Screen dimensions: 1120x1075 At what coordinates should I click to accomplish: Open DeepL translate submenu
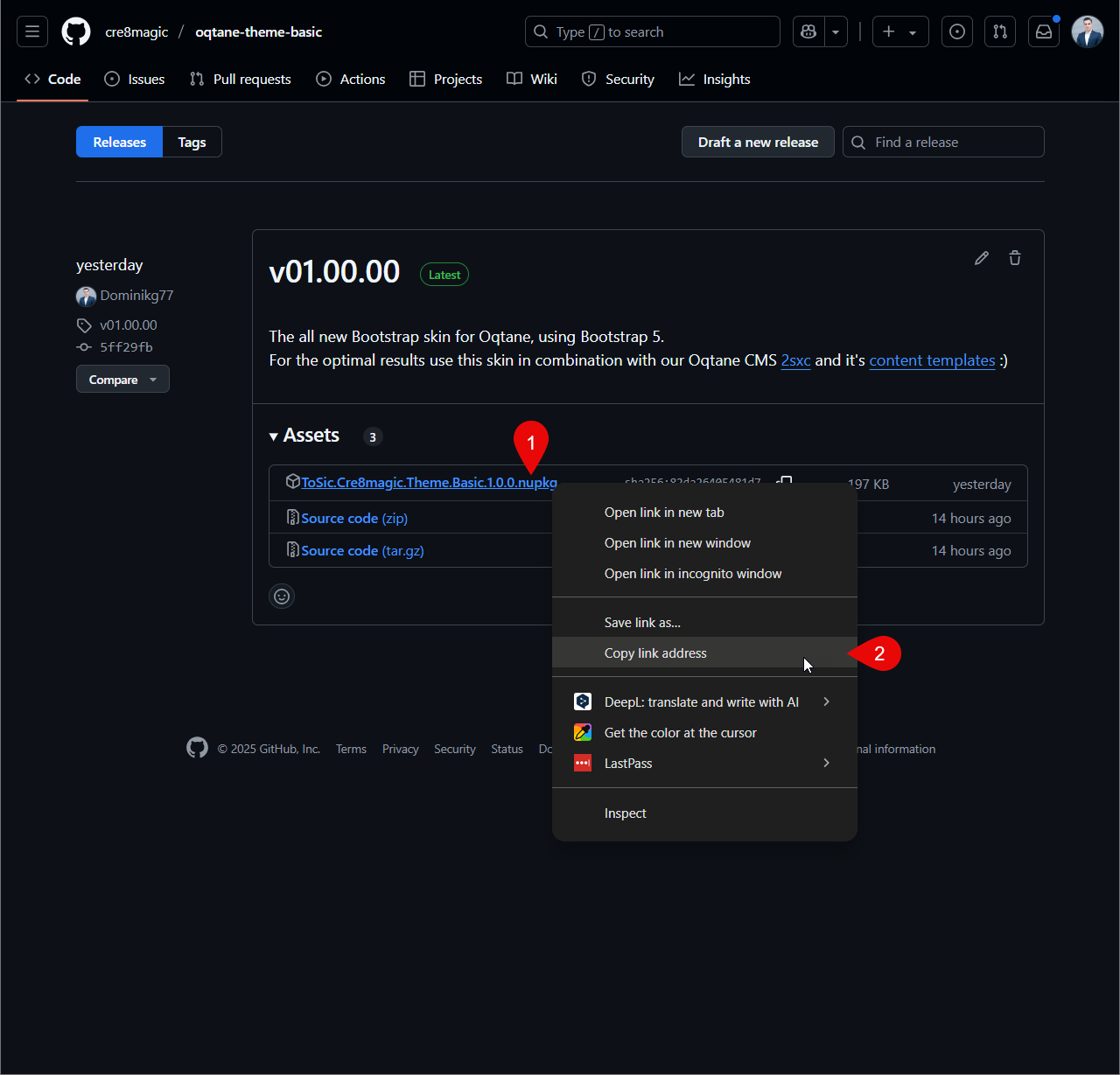click(x=704, y=702)
